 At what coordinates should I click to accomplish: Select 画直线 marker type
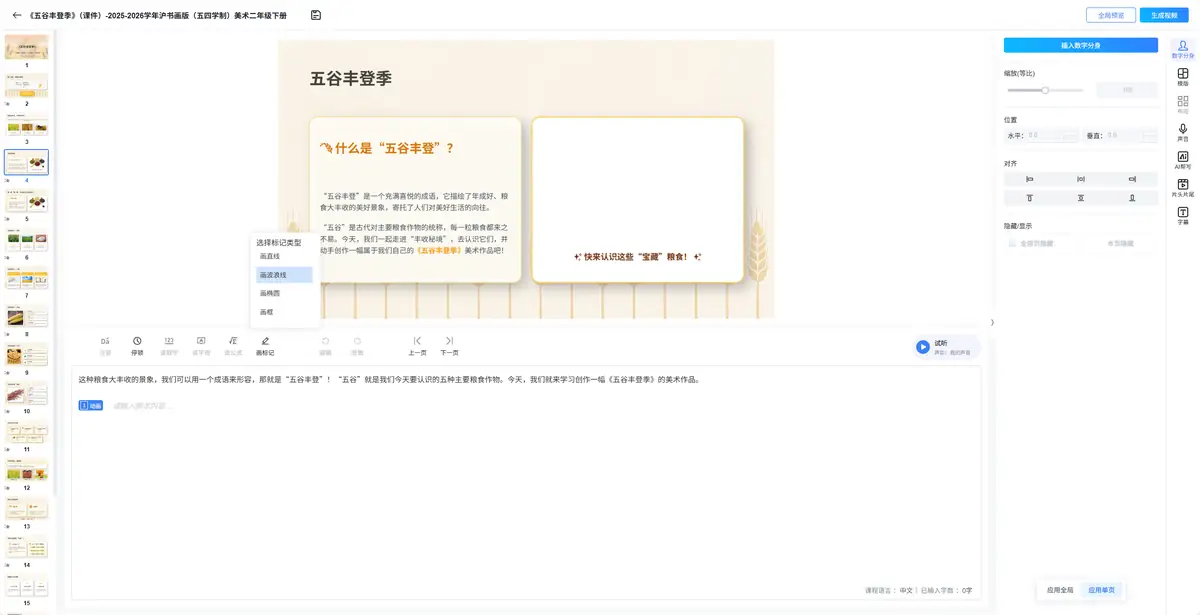click(x=284, y=256)
